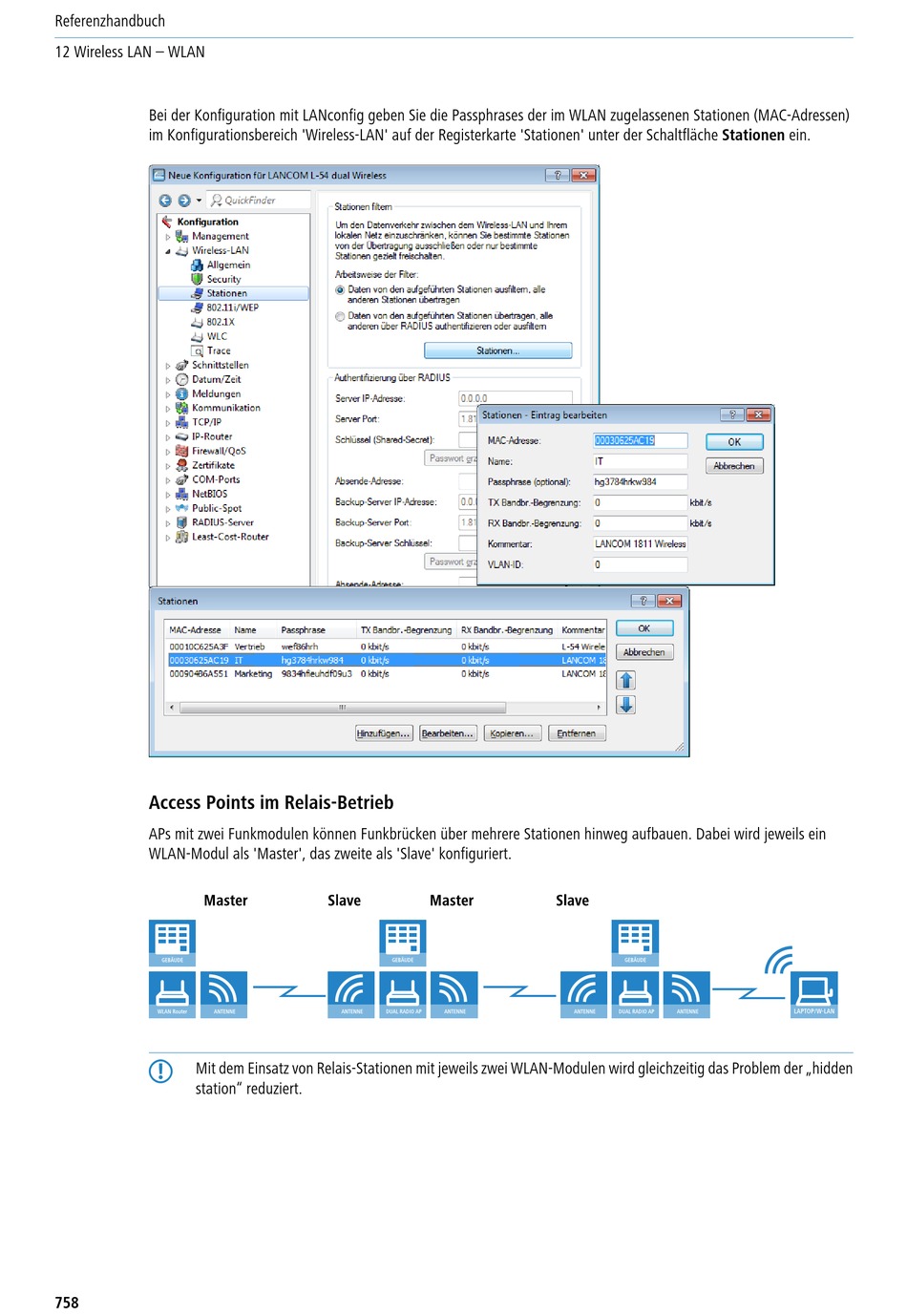Move selected station up with blue arrow
The height and width of the screenshot is (1316, 907).
pyautogui.click(x=626, y=680)
